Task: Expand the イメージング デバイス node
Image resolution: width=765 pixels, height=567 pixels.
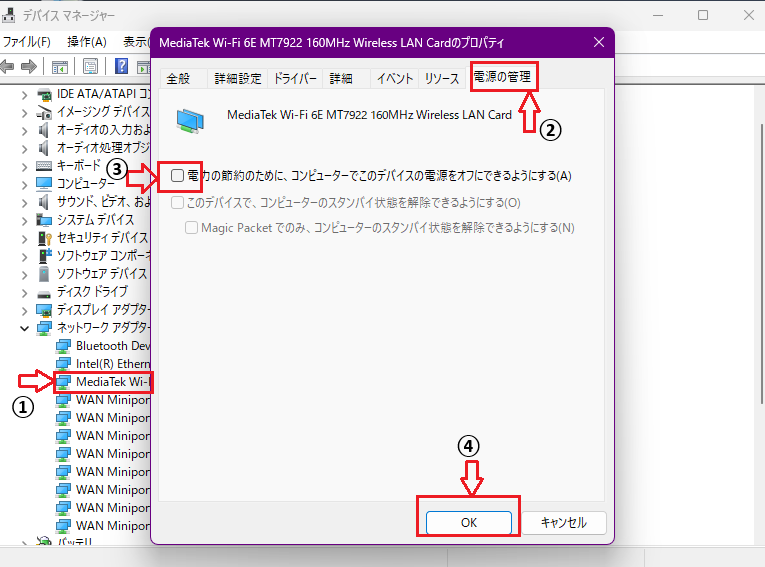Action: (x=24, y=113)
